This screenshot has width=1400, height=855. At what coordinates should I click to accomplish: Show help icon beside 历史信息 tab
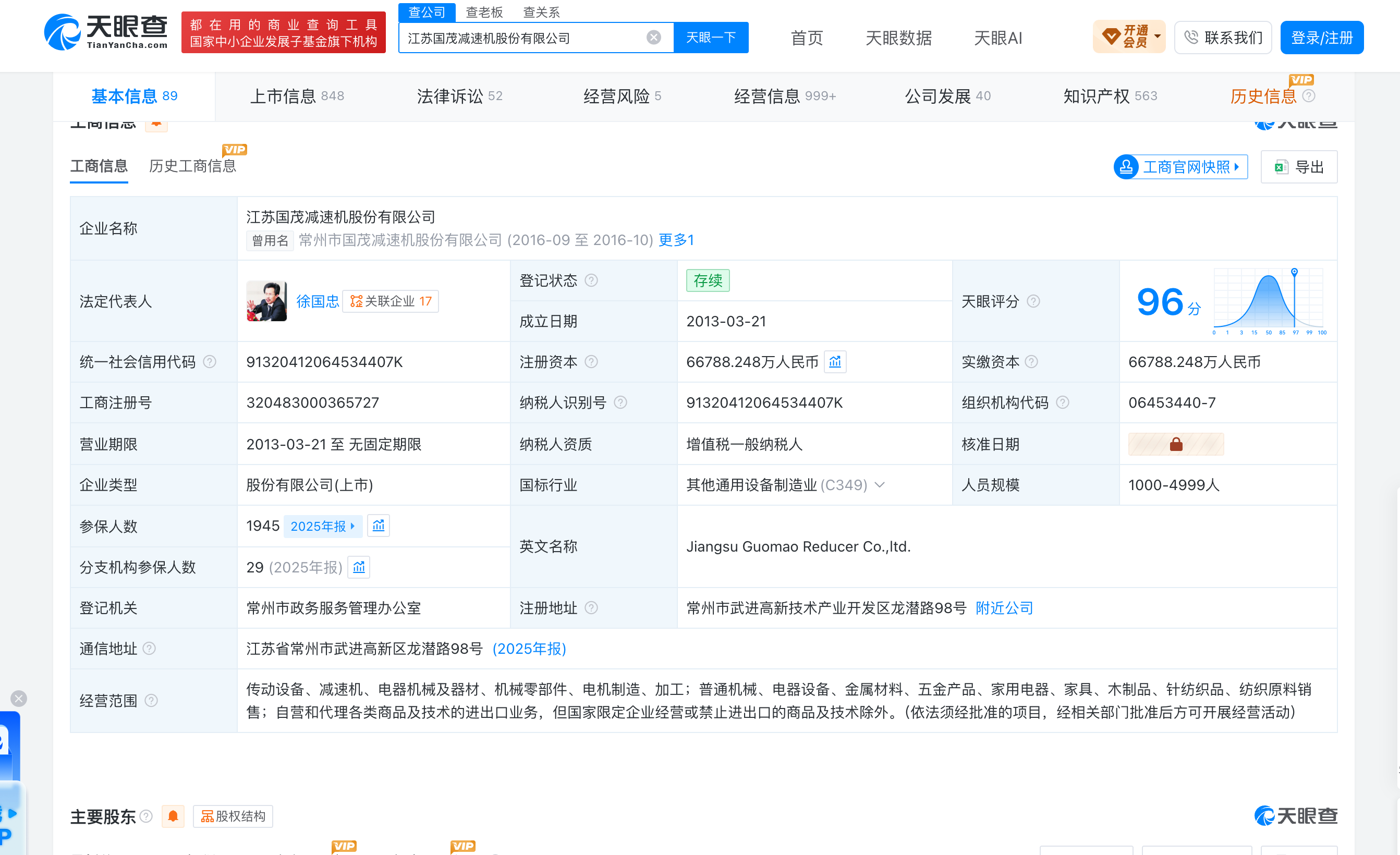point(1309,96)
